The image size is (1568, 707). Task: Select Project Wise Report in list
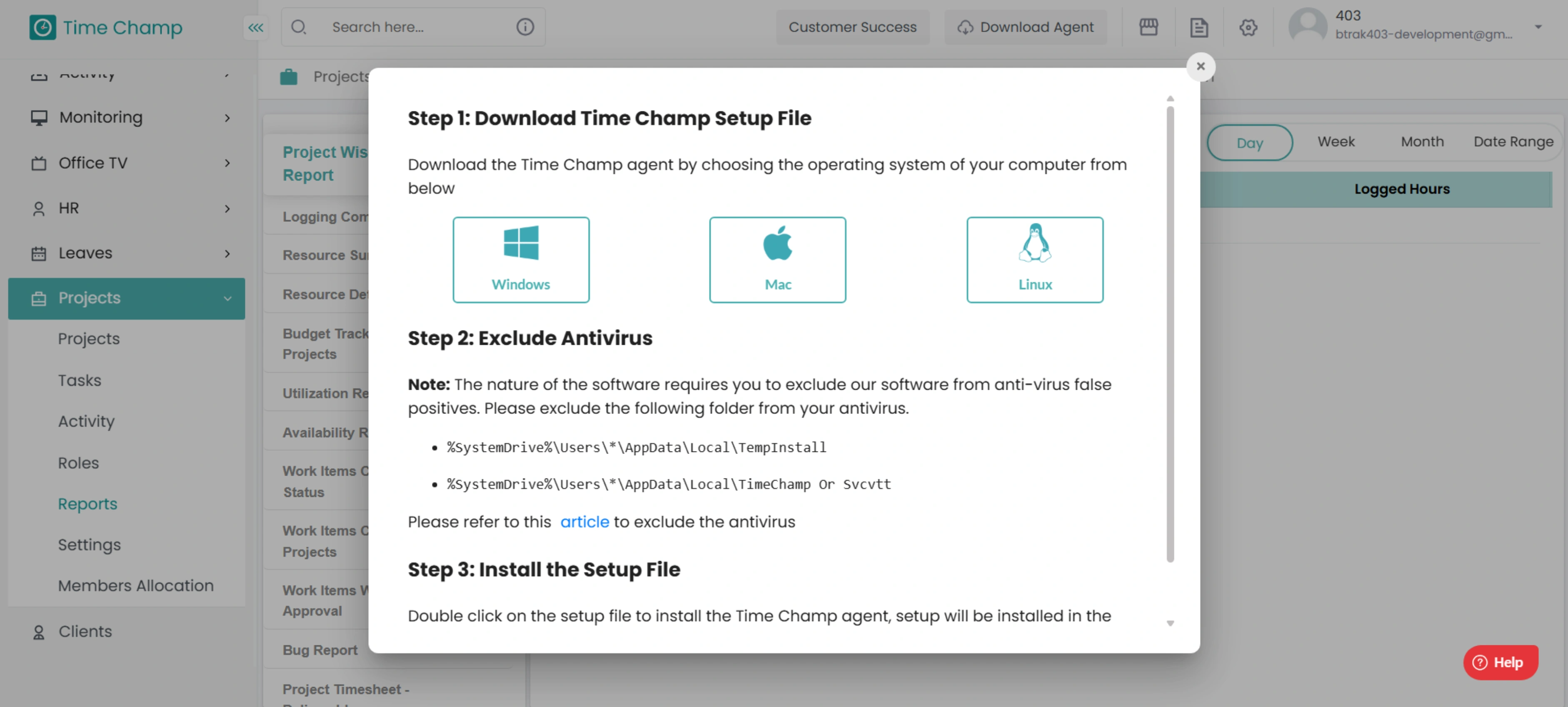325,163
